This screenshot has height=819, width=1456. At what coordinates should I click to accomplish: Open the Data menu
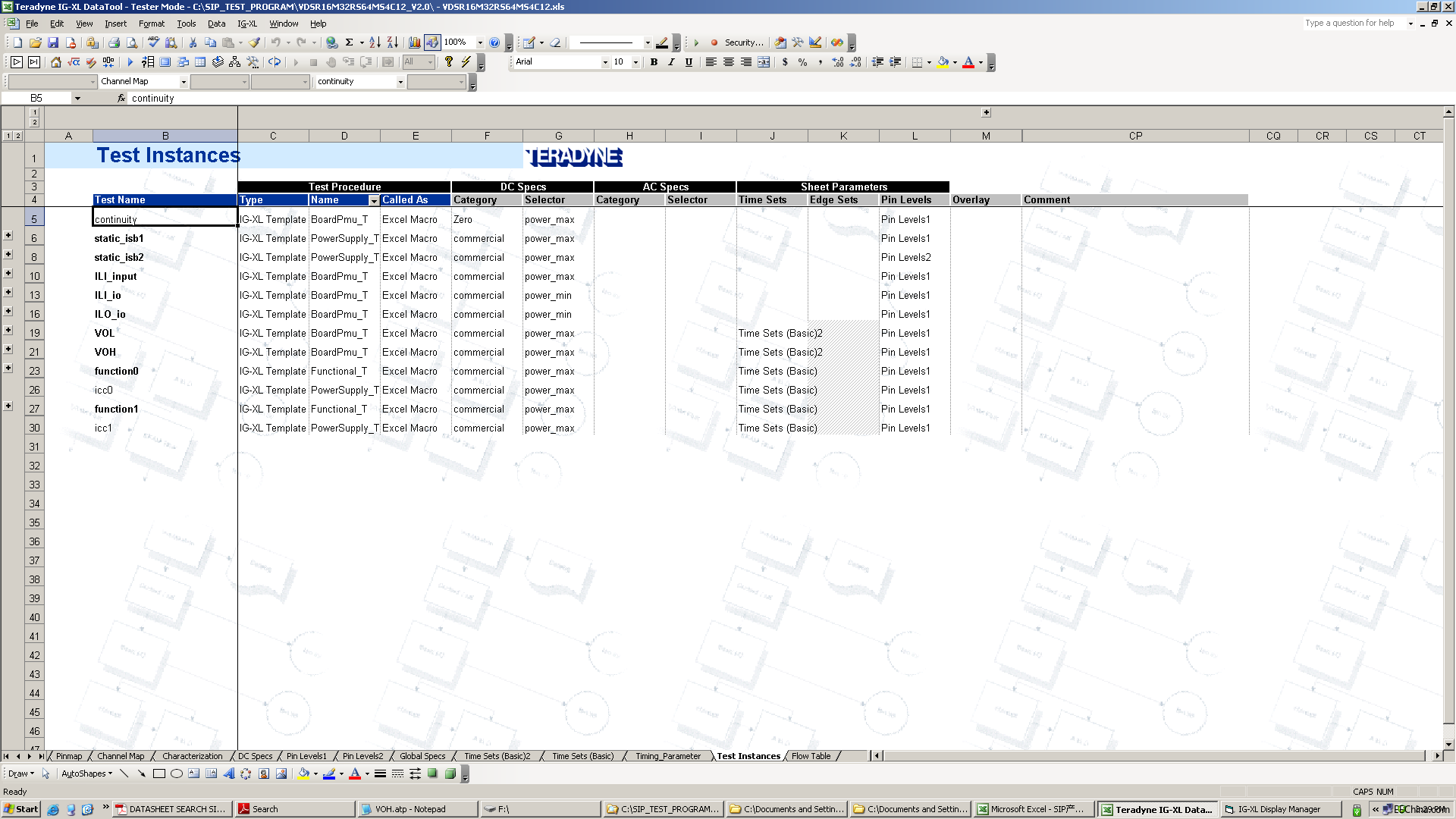[216, 24]
